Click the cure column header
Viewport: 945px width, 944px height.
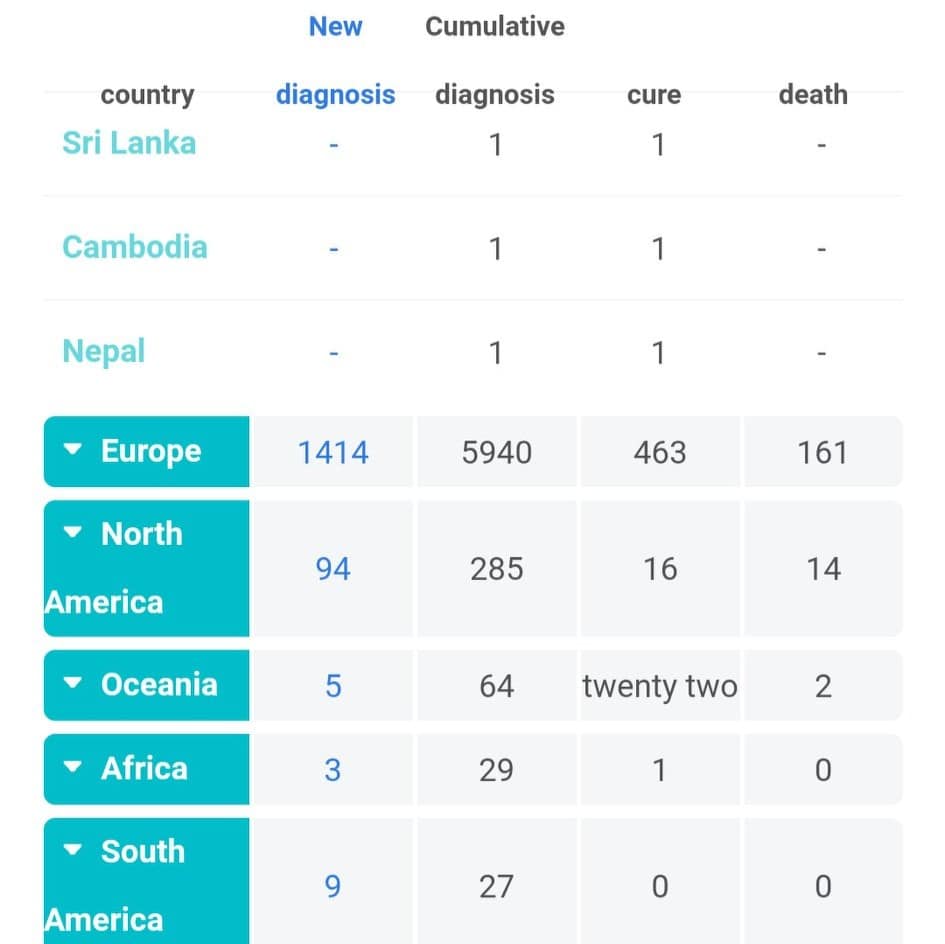tap(654, 95)
